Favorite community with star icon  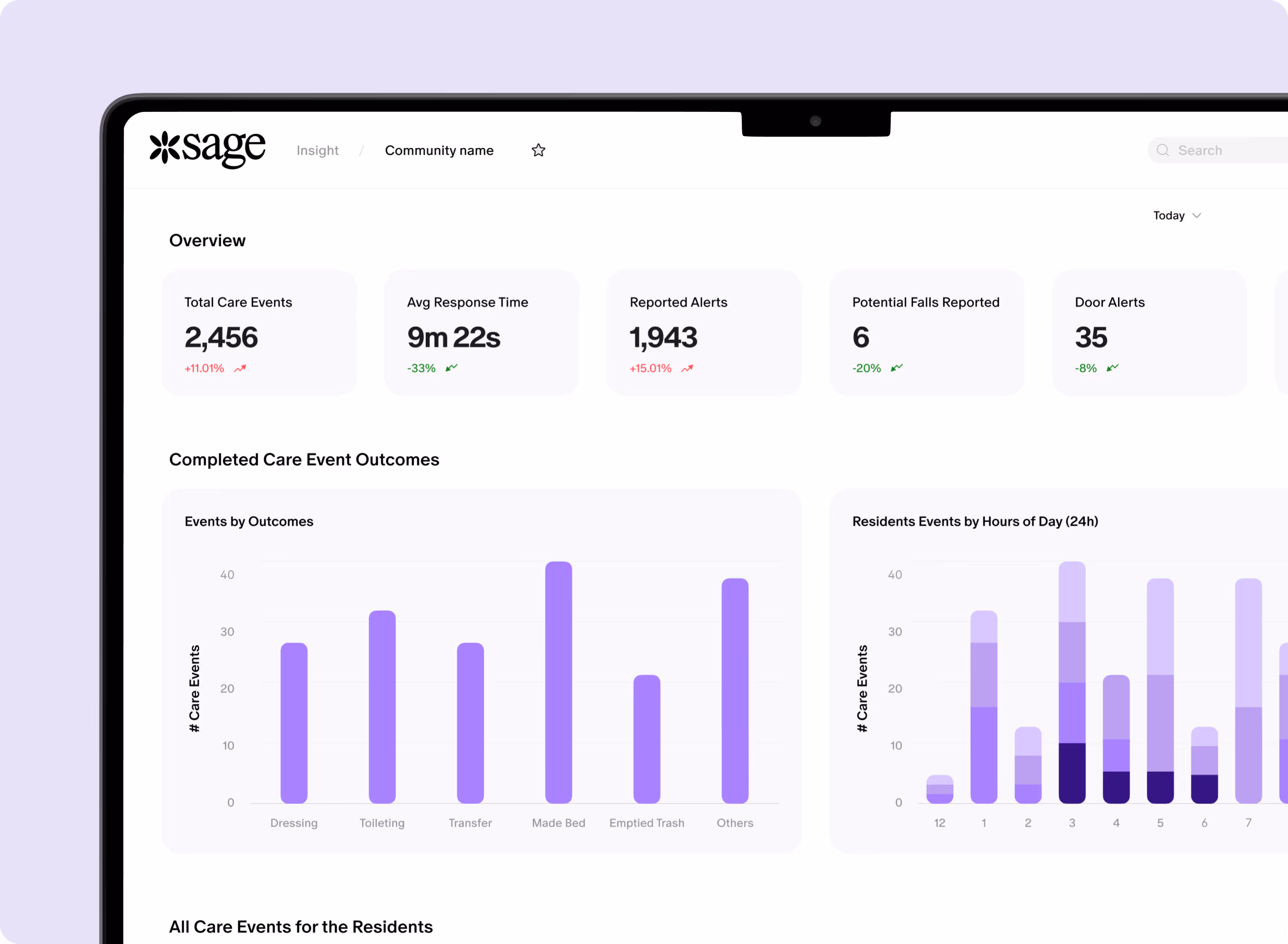click(x=538, y=150)
